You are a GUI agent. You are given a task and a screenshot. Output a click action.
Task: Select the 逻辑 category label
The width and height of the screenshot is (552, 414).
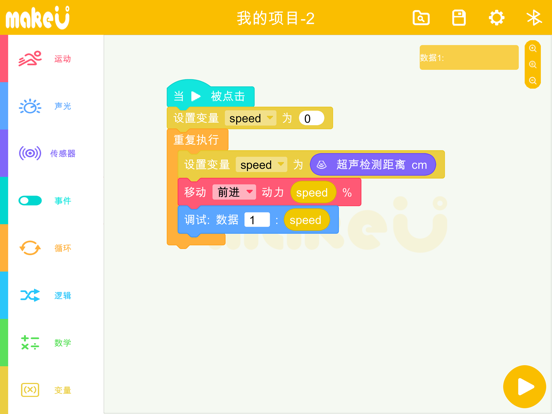[63, 295]
